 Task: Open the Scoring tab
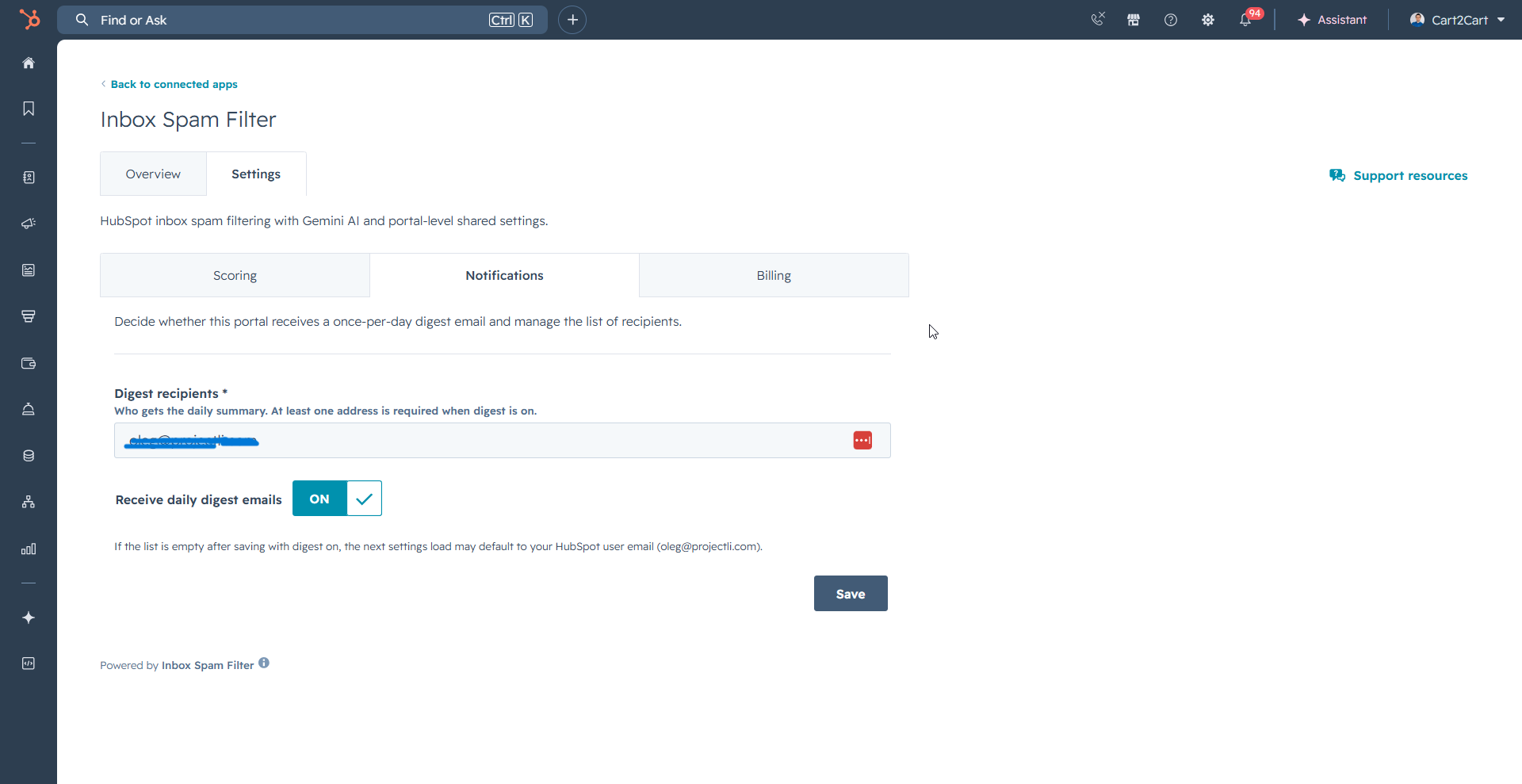pyautogui.click(x=235, y=275)
